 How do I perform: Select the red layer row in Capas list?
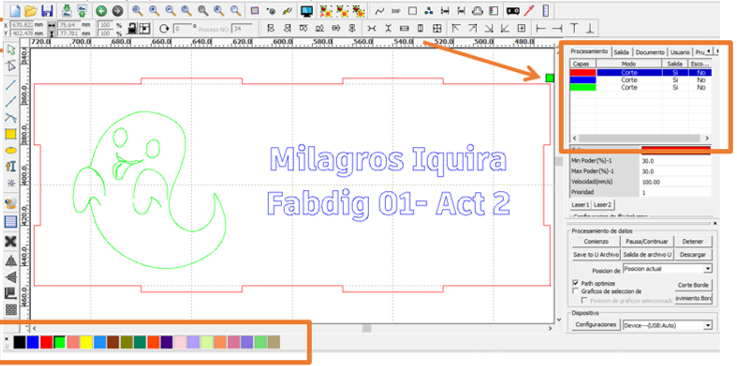point(641,73)
